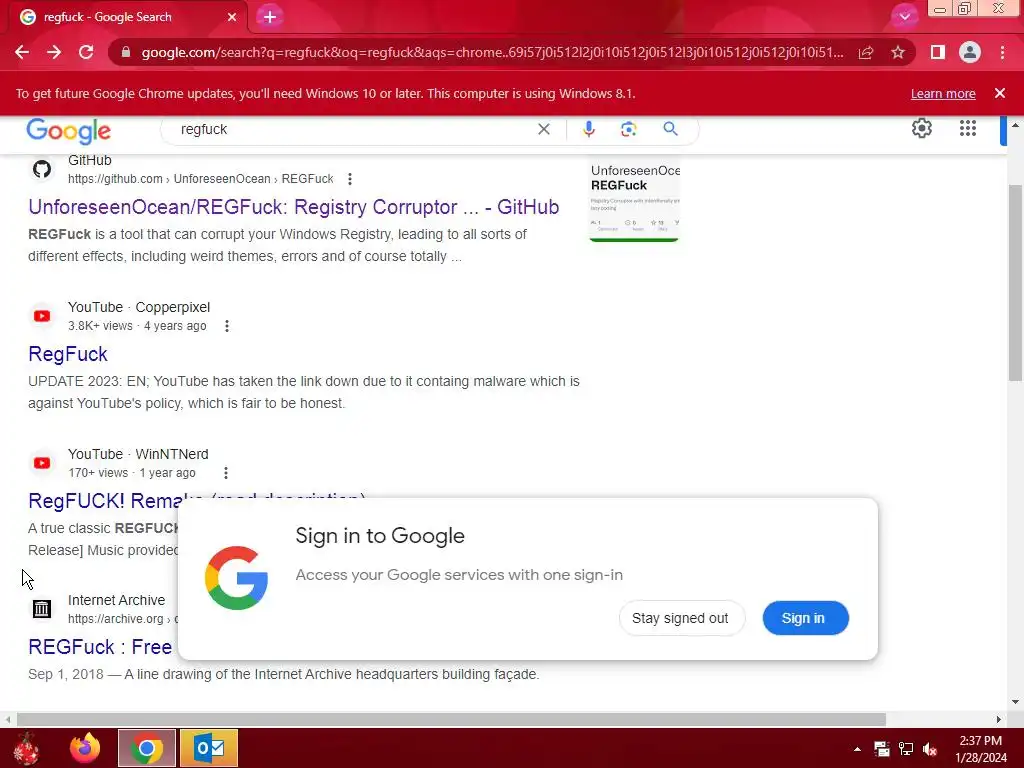Open options menu for the GitHub result
This screenshot has height=768, width=1024.
click(350, 179)
